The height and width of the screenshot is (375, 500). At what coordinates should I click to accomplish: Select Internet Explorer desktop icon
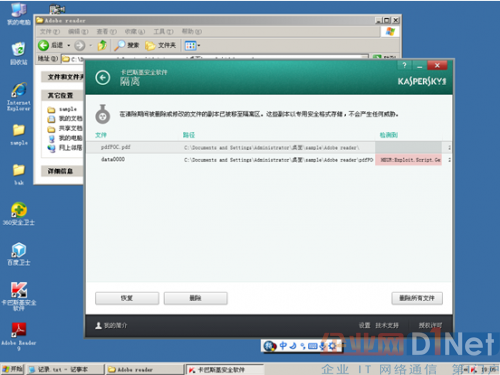(x=19, y=96)
